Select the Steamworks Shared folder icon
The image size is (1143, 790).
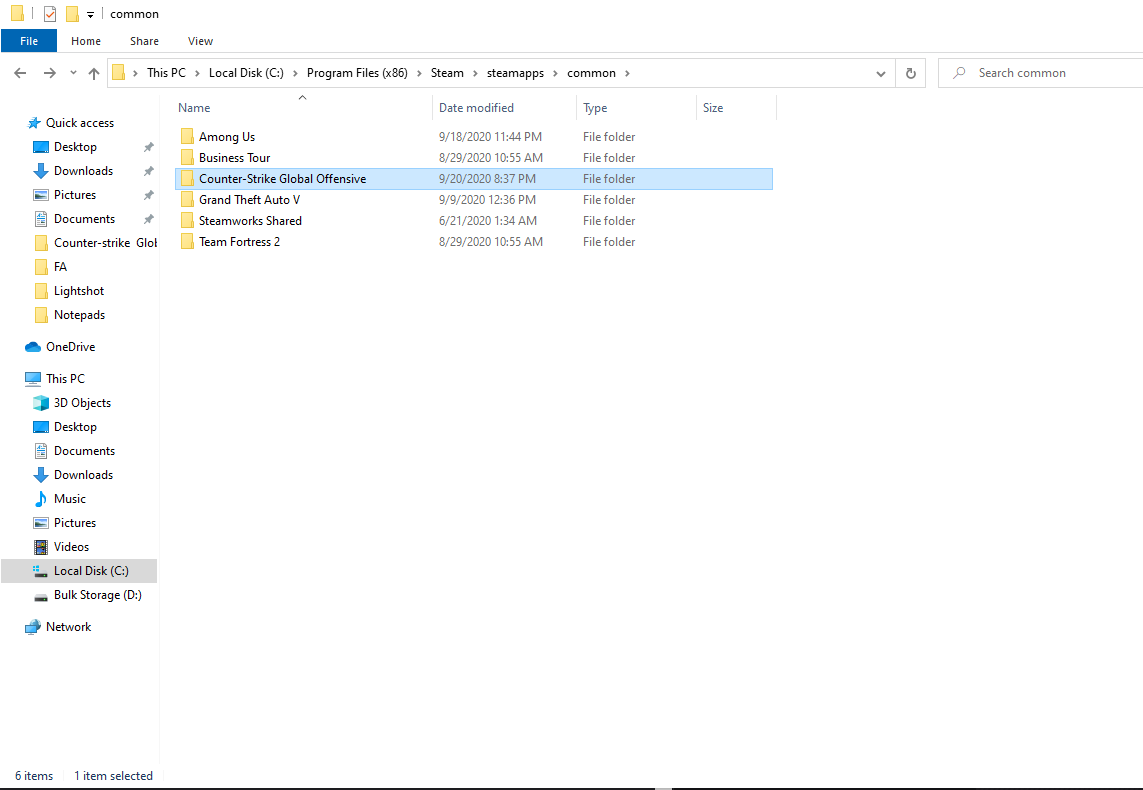(x=187, y=221)
